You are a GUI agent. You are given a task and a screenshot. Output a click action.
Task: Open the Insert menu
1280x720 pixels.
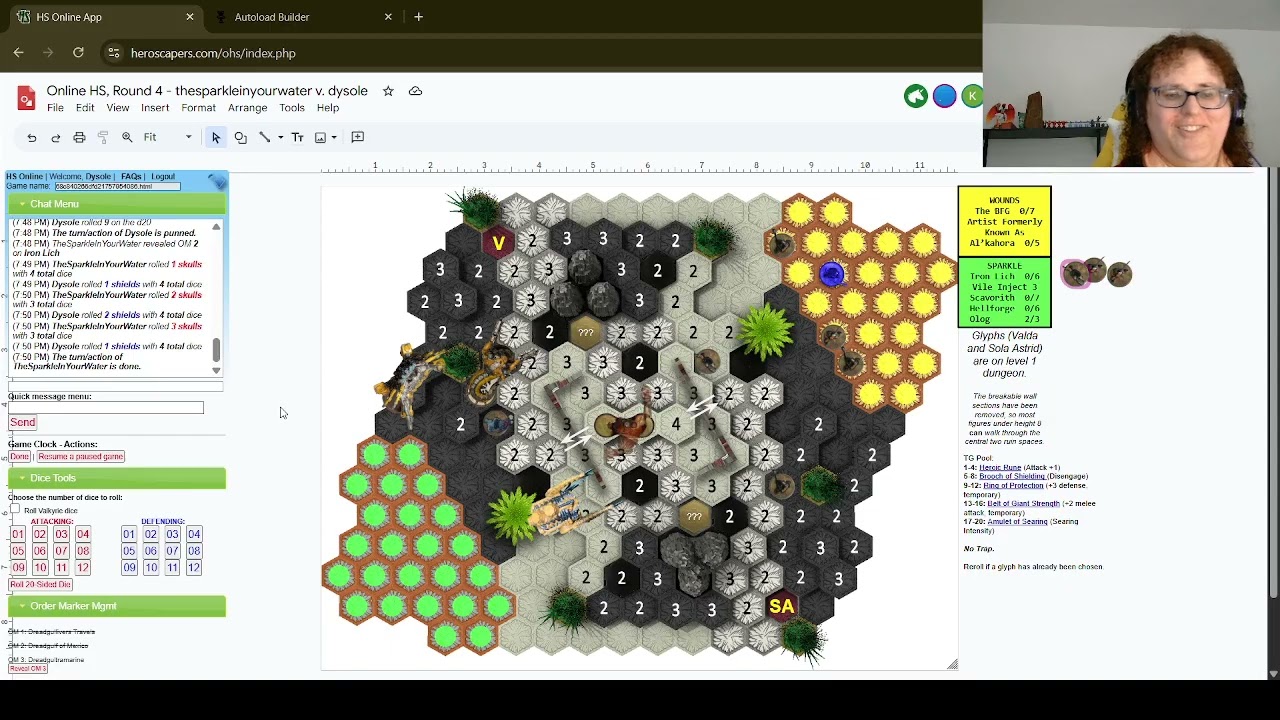pos(155,108)
